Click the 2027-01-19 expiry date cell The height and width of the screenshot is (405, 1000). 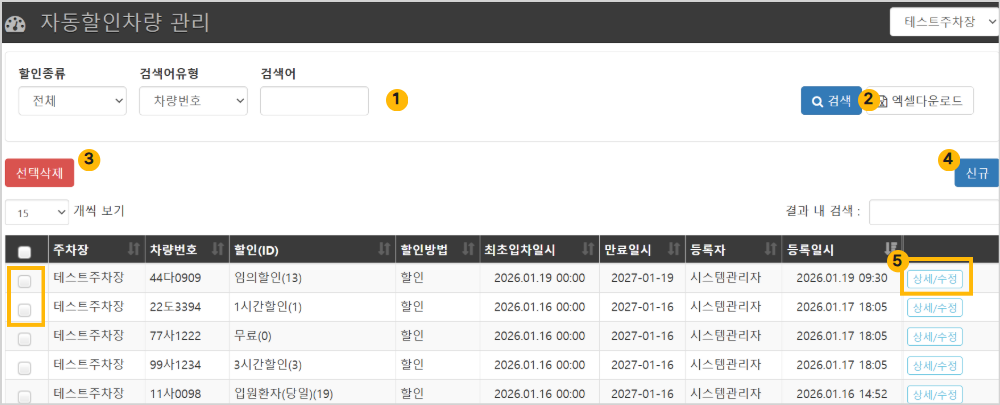642,278
